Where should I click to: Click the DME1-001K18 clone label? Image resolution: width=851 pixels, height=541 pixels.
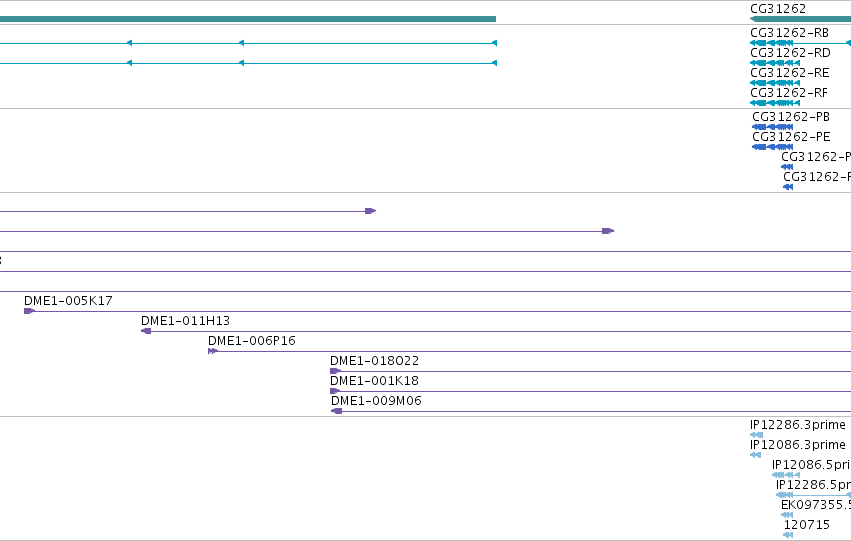click(374, 381)
